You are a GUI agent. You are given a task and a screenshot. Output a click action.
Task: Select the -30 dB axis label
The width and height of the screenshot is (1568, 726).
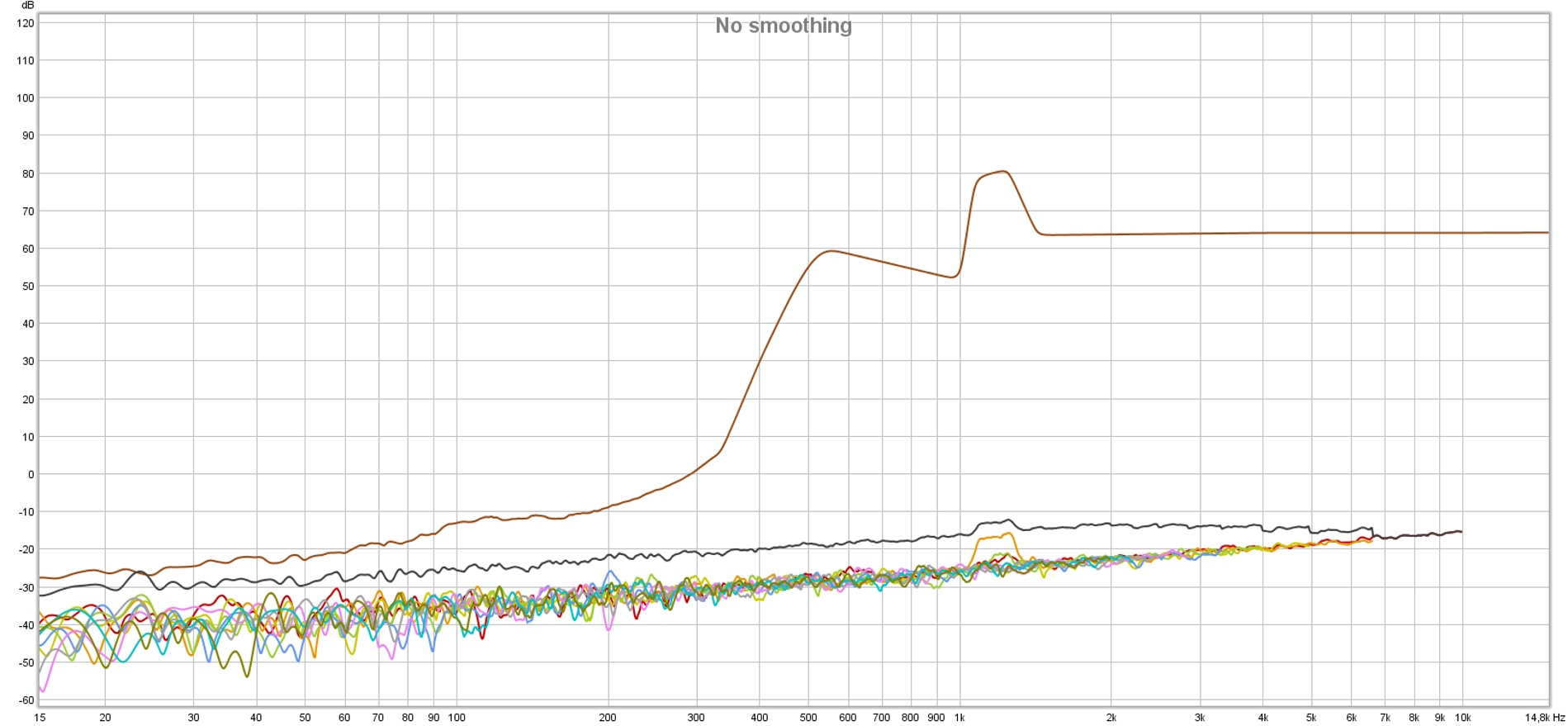coord(26,587)
